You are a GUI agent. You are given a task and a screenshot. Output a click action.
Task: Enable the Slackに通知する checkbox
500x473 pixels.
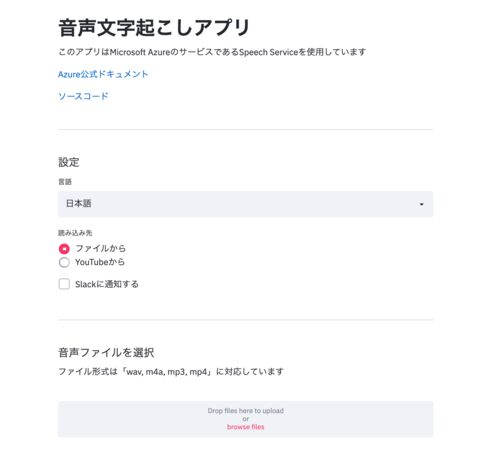tap(64, 284)
